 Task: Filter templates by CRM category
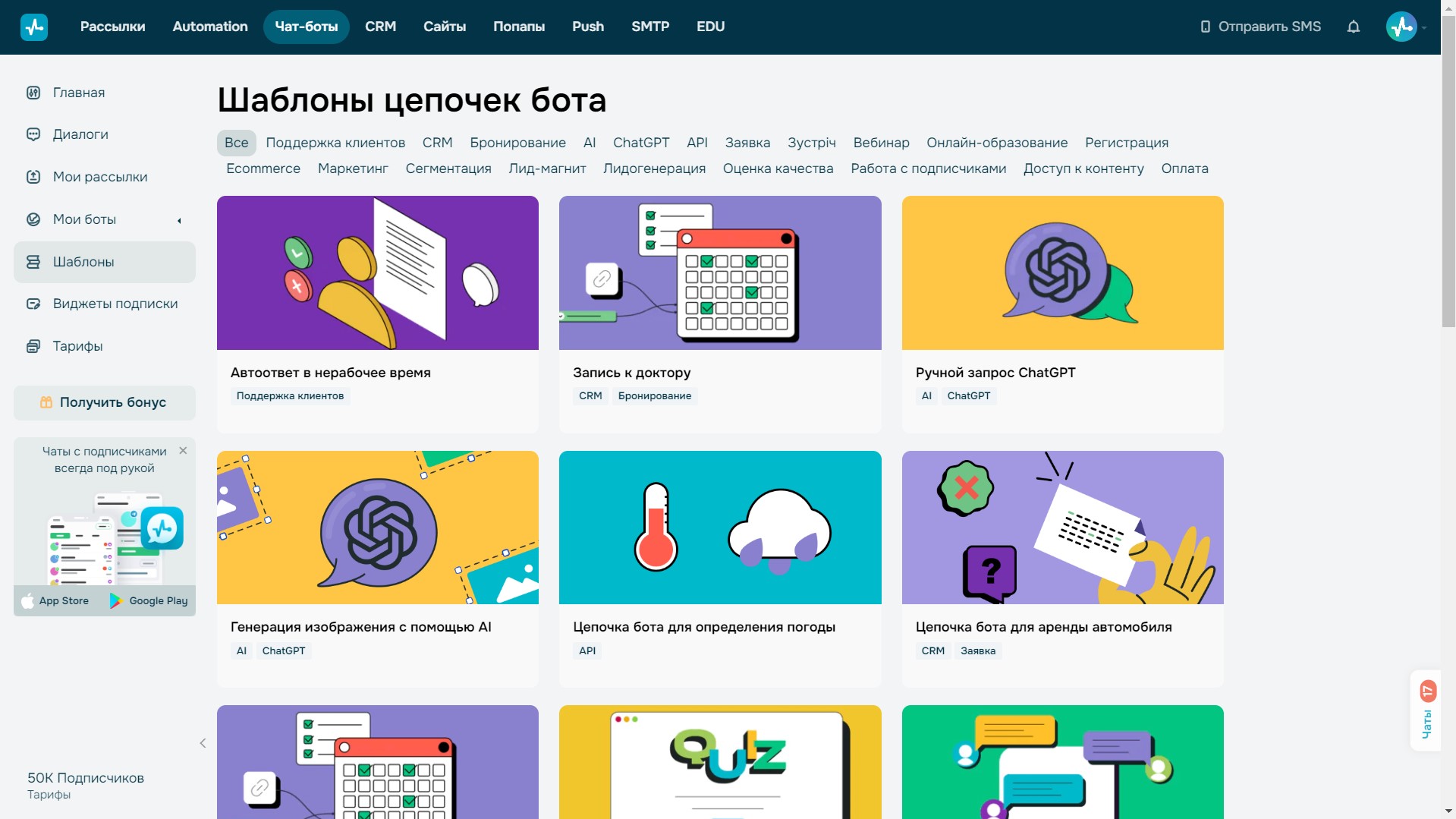coord(438,143)
